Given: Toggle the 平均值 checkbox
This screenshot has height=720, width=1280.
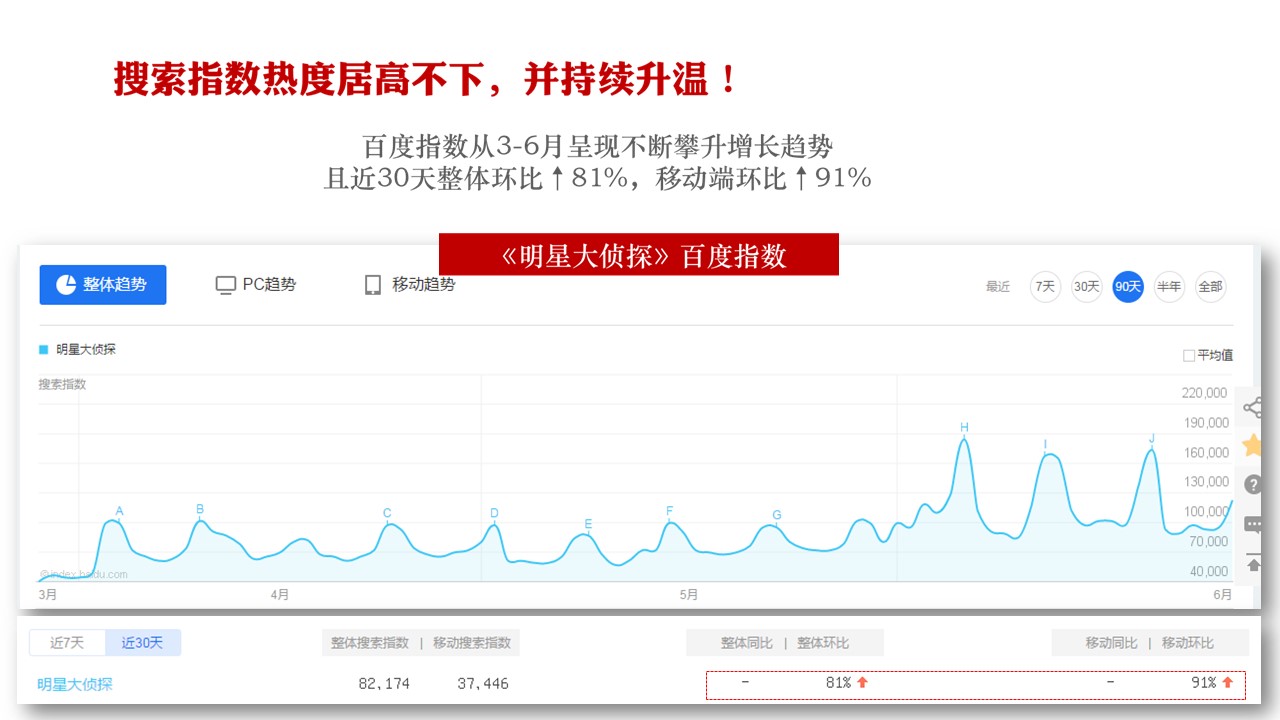Looking at the screenshot, I should [1188, 355].
